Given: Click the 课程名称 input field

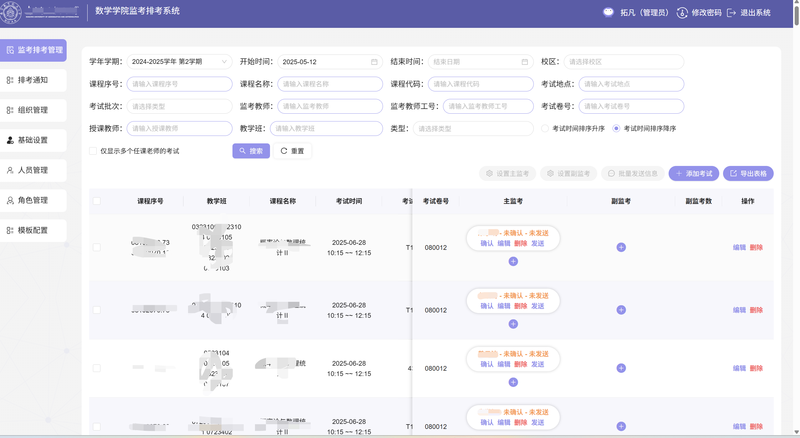Looking at the screenshot, I should 330,84.
